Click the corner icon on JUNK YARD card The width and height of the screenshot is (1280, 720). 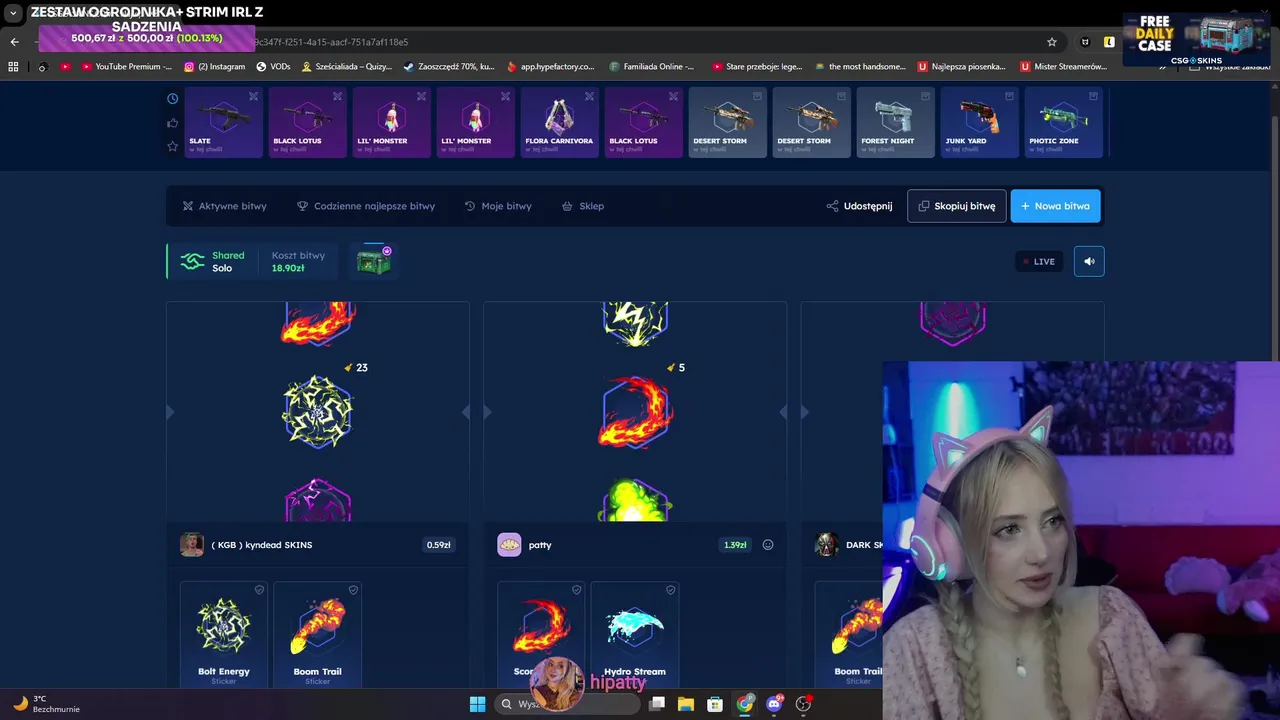[x=1009, y=96]
